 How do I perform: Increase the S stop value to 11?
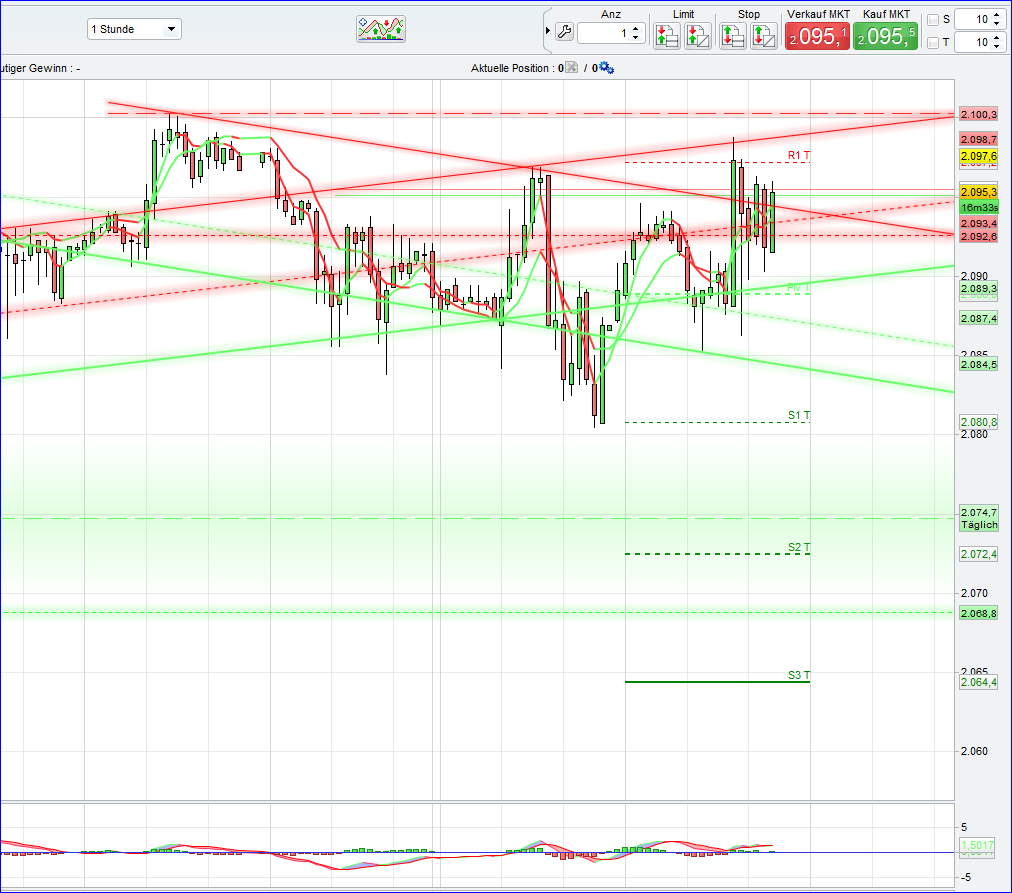pos(997,15)
